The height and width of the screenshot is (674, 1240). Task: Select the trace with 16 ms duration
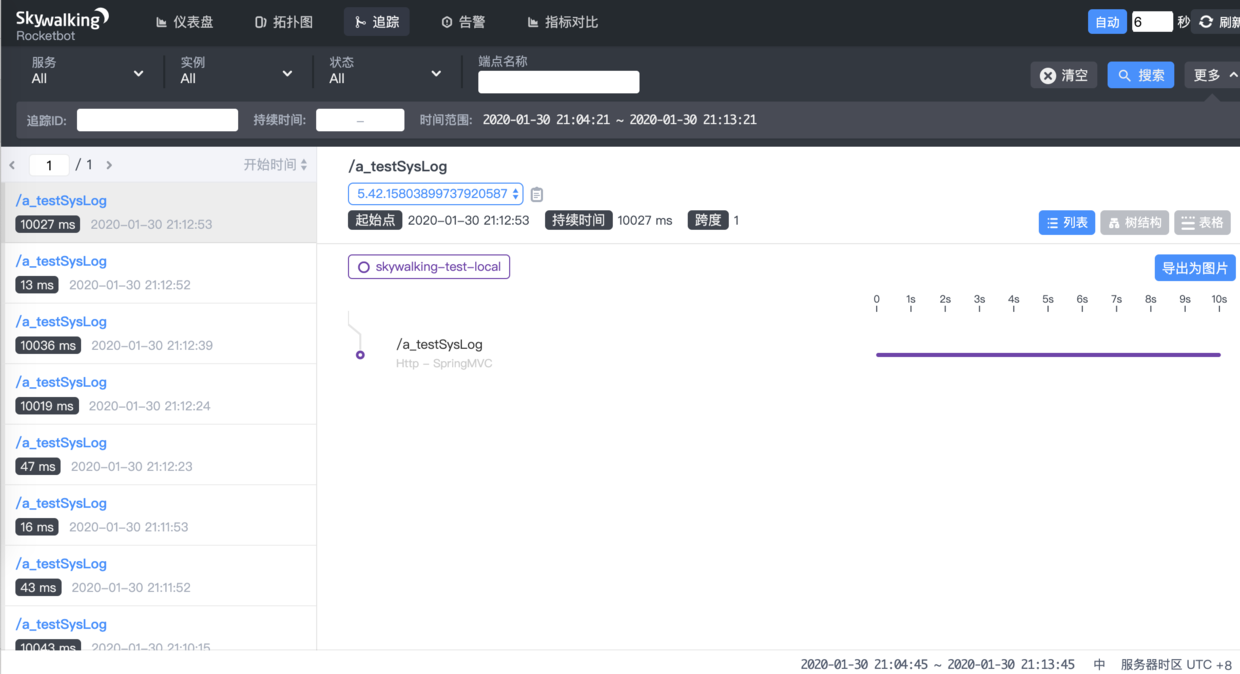(x=158, y=515)
